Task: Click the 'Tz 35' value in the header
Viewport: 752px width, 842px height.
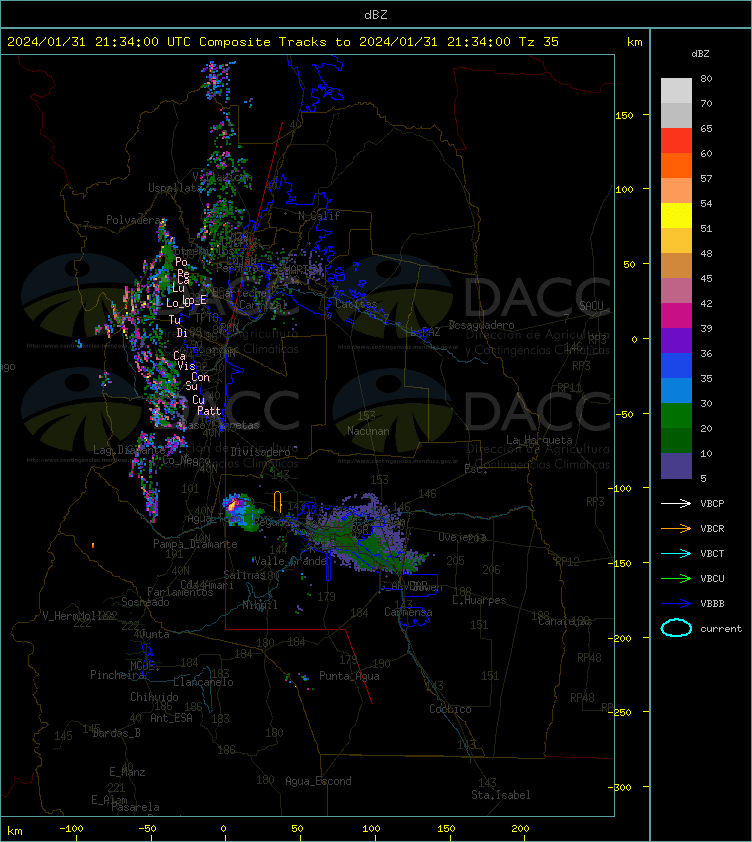Action: click(x=539, y=41)
